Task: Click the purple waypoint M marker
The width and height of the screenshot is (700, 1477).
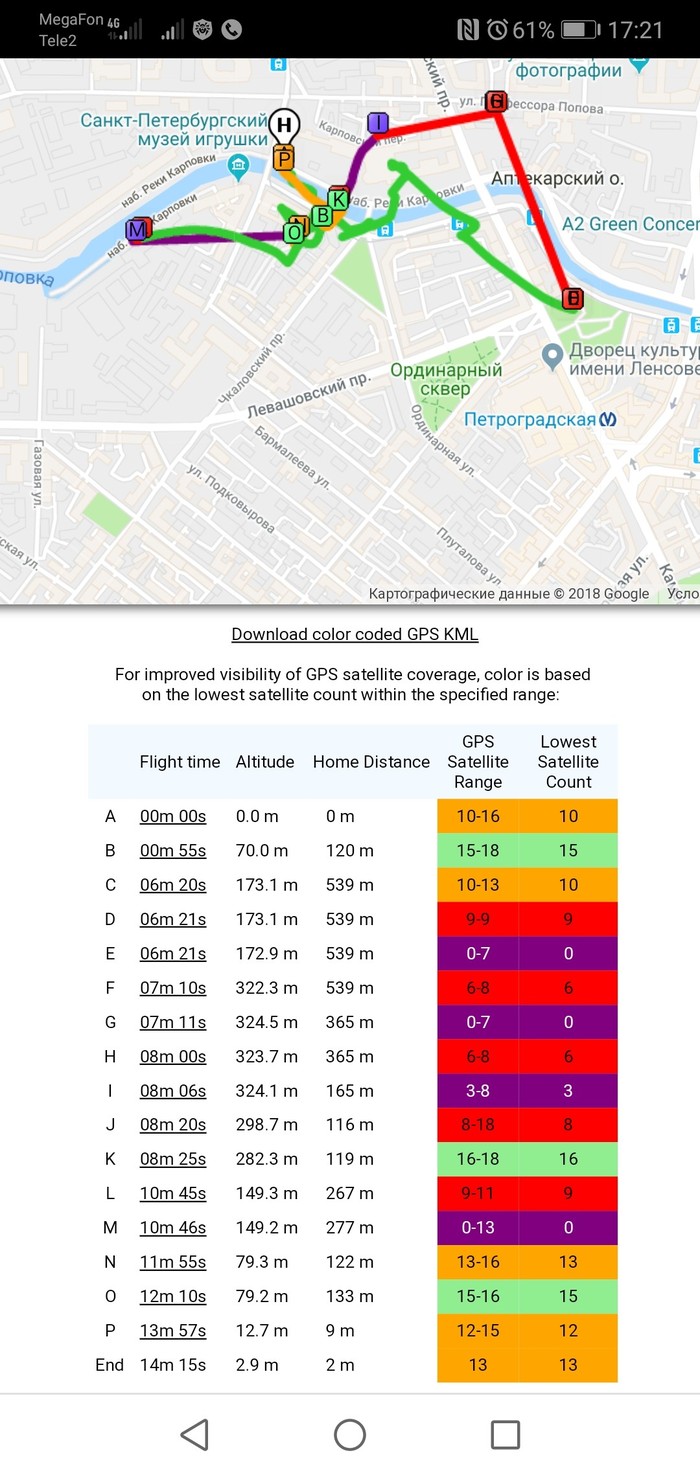Action: 138,229
